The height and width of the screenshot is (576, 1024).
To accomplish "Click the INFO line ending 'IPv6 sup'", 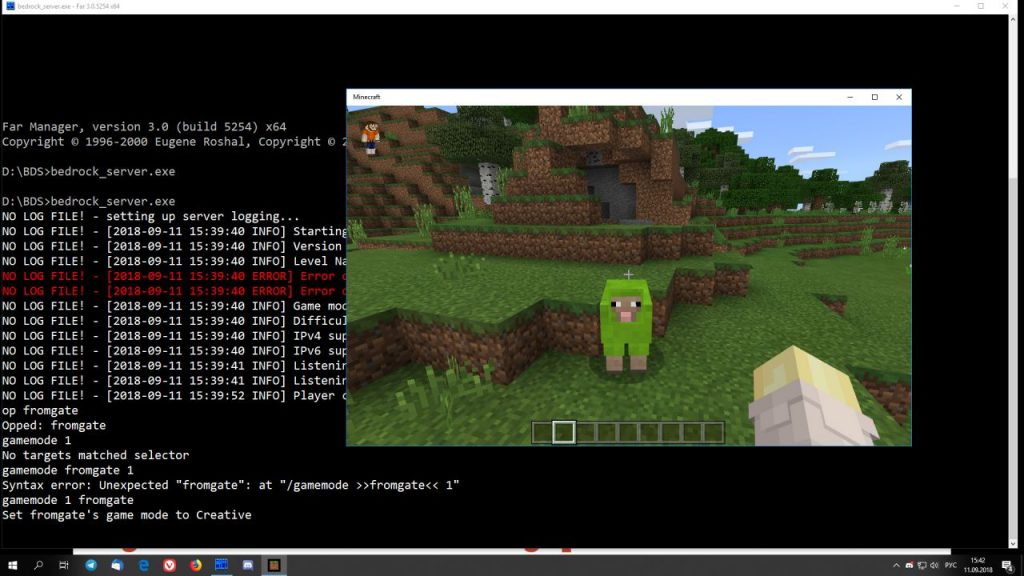I will [174, 351].
